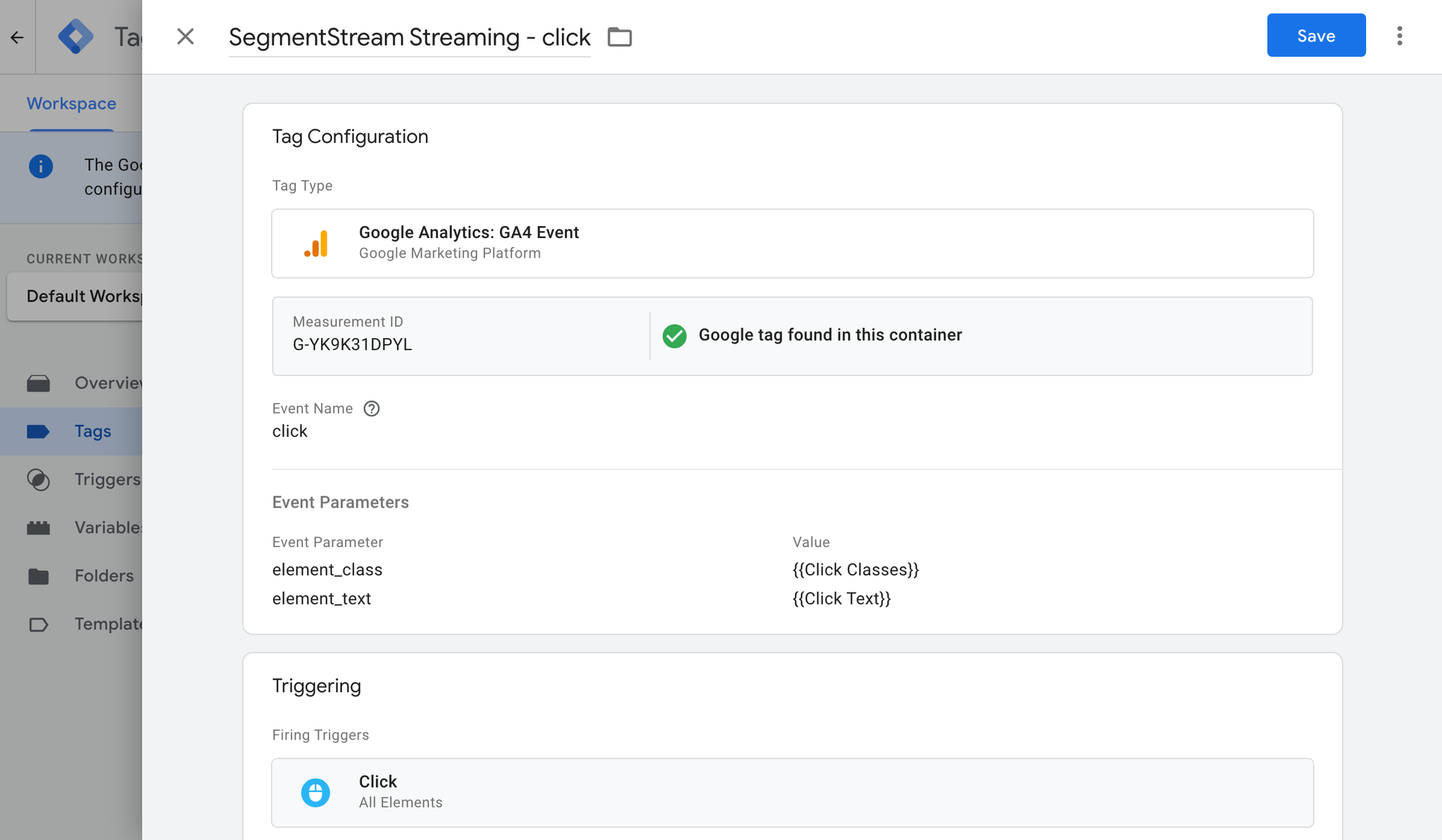Screen dimensions: 1442x840
Task: Click the blue mouse trigger icon
Action: [315, 793]
